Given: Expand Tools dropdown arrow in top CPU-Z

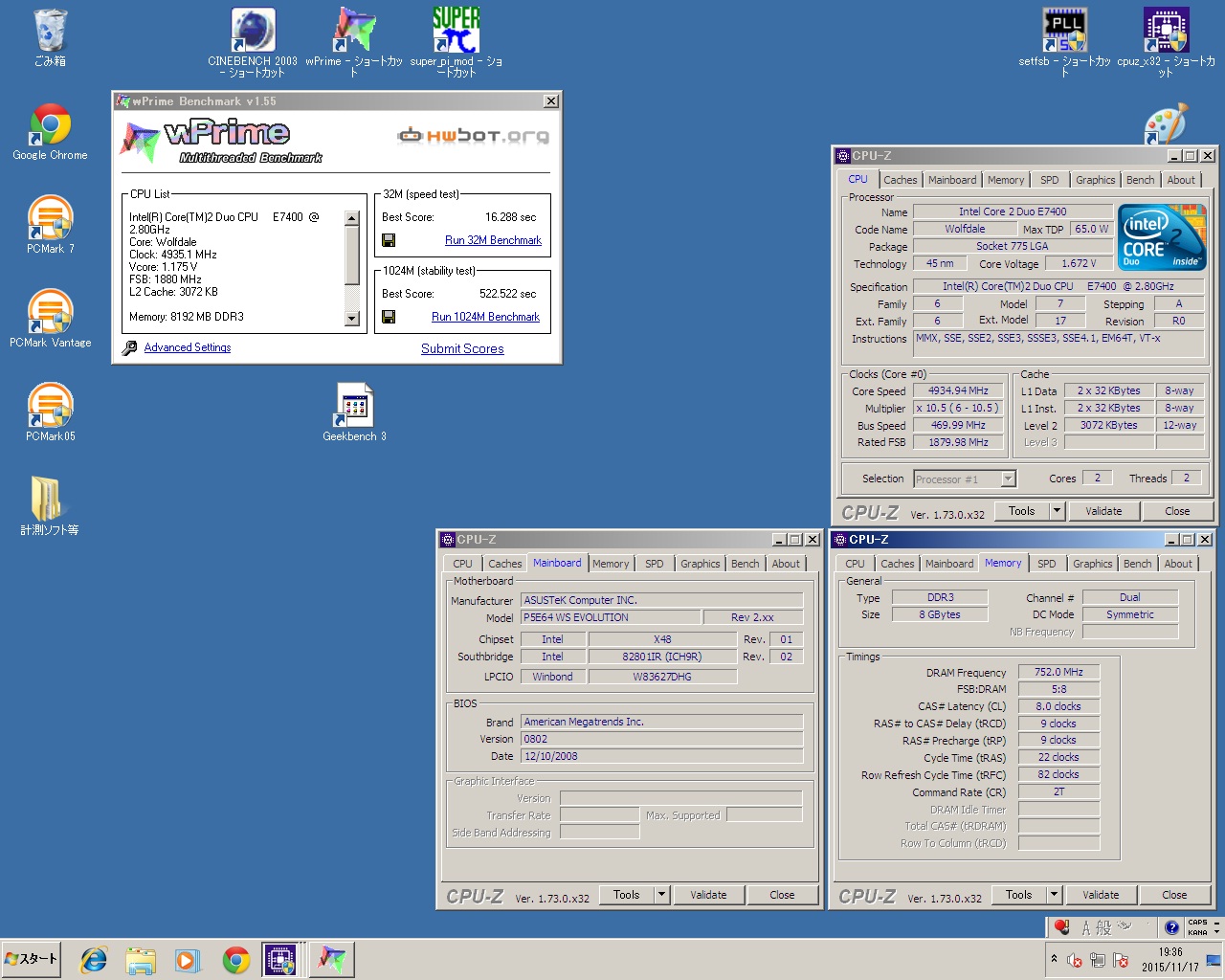Looking at the screenshot, I should click(x=1057, y=511).
